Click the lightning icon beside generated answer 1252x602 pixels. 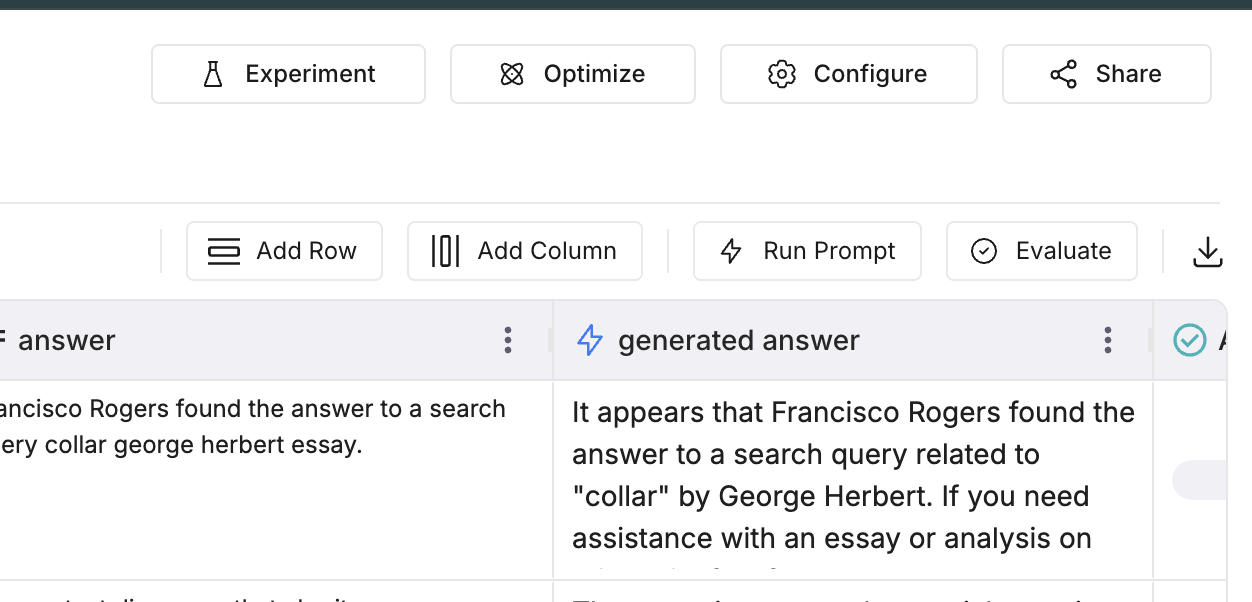coord(590,341)
